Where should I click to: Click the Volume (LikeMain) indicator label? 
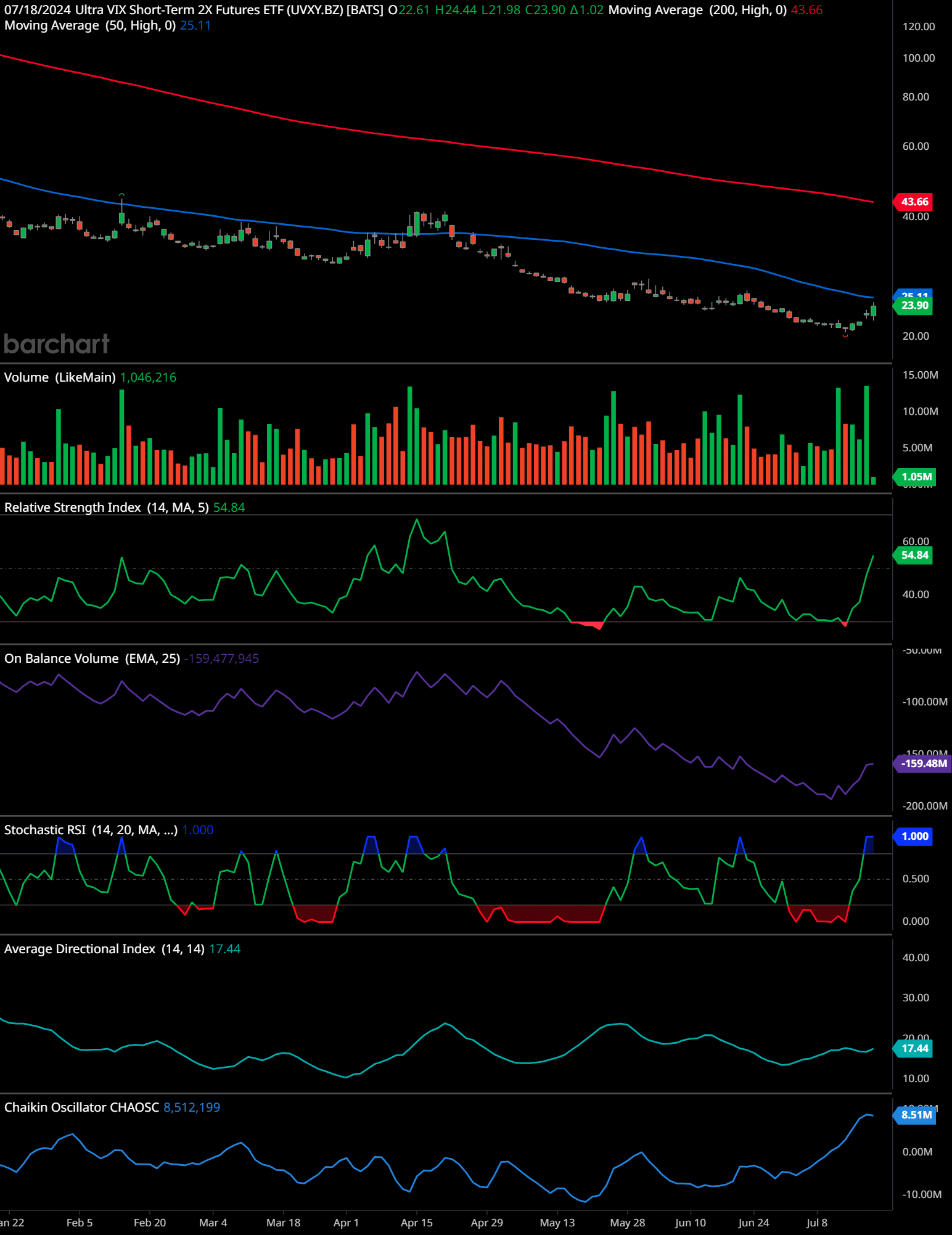coord(60,377)
